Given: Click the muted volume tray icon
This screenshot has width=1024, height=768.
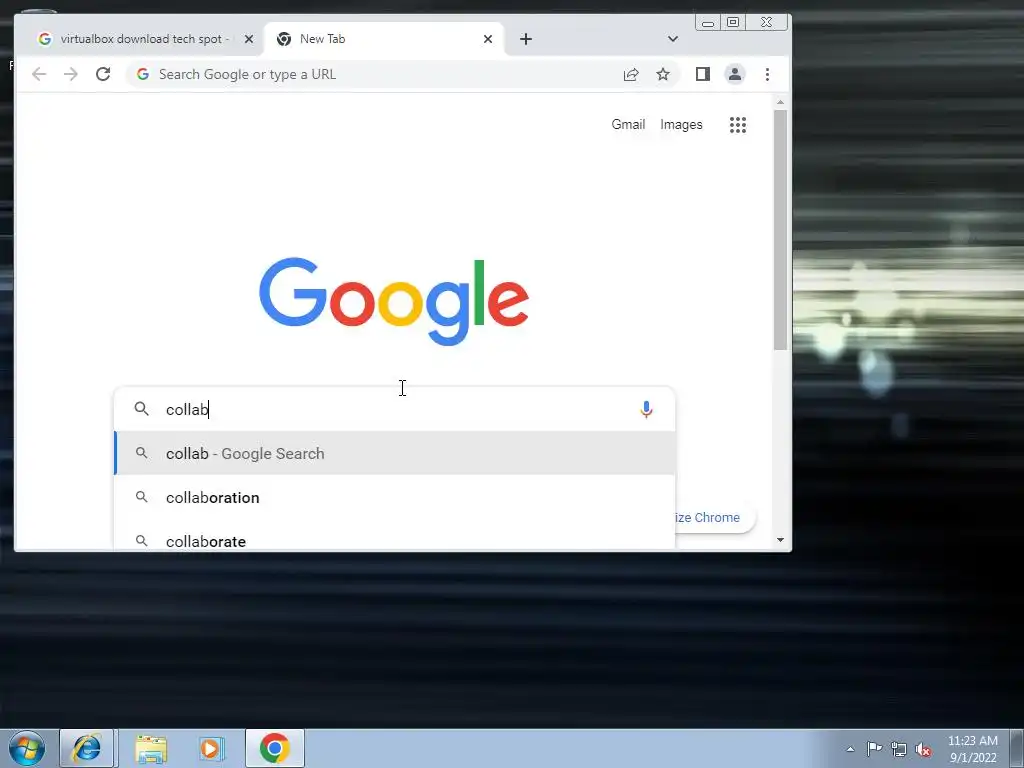Looking at the screenshot, I should 923,749.
